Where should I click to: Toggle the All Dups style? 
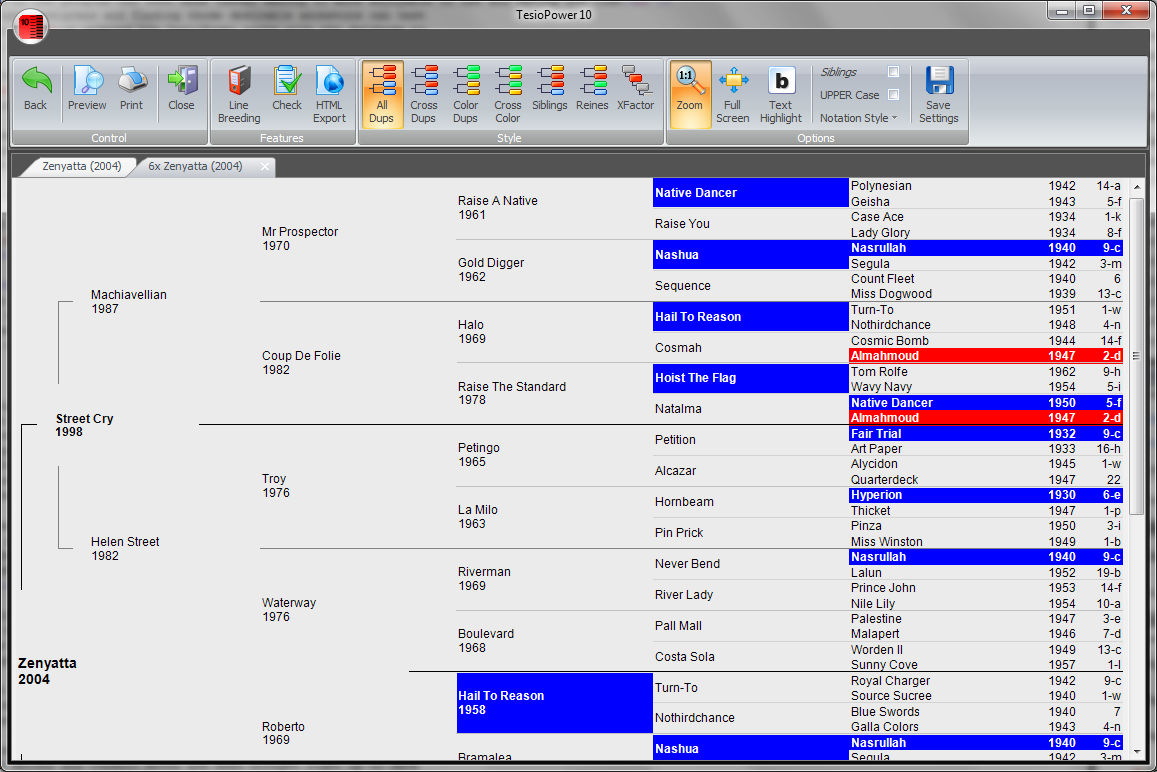click(382, 94)
